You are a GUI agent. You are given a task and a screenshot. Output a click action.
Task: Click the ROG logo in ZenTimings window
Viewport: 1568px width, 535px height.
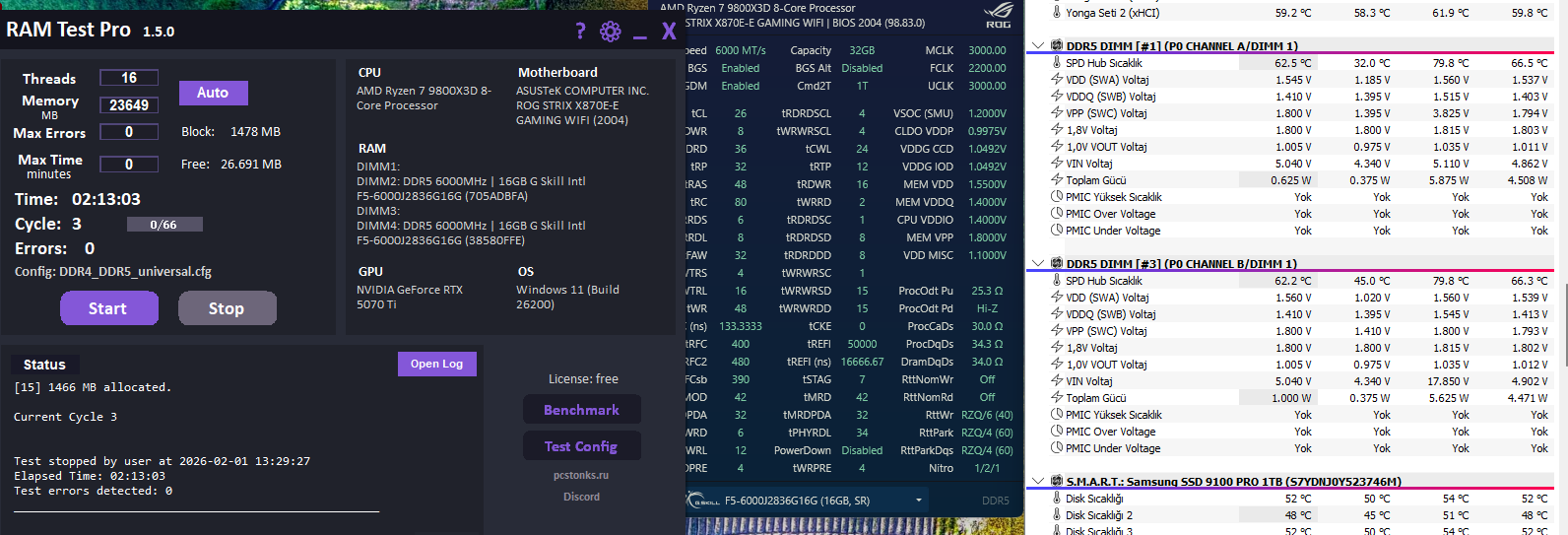(998, 17)
